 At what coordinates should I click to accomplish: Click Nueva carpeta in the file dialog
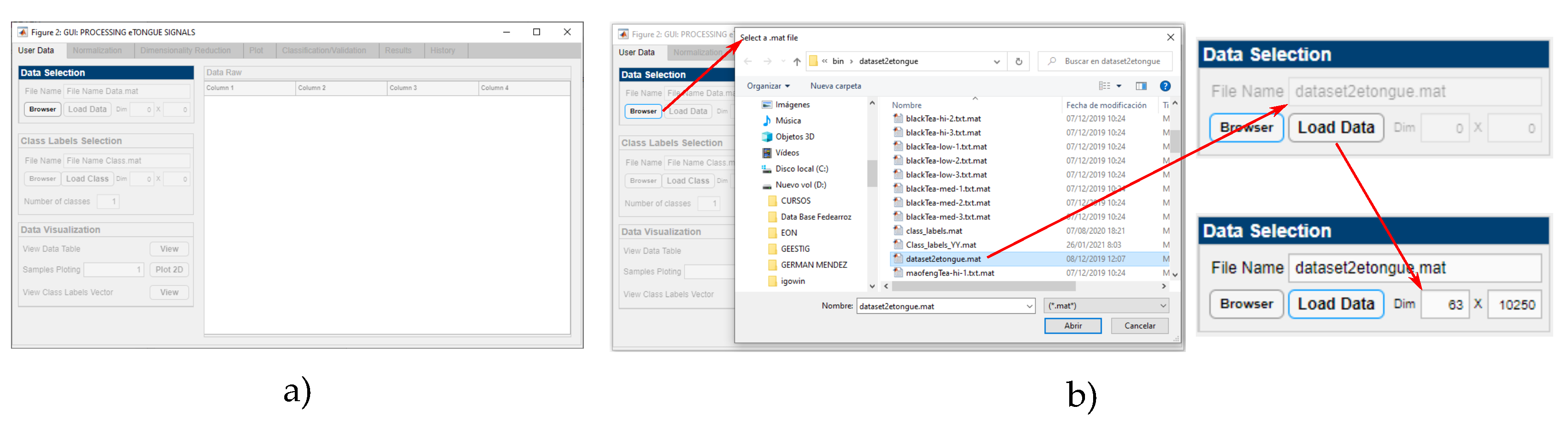click(835, 86)
